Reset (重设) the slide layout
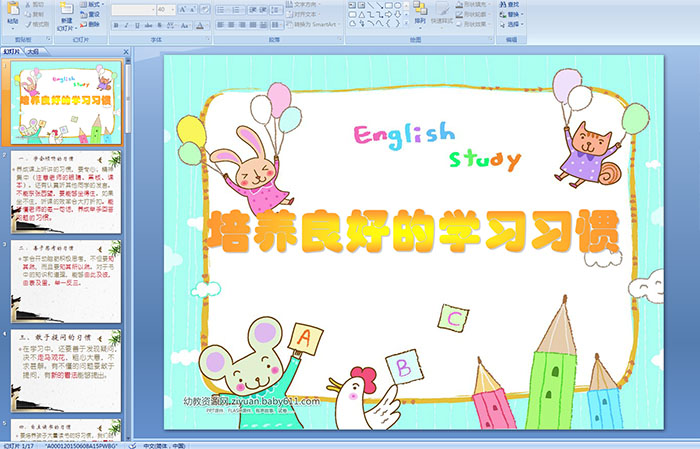Screen dimensions: 700x449 pyautogui.click(x=90, y=14)
